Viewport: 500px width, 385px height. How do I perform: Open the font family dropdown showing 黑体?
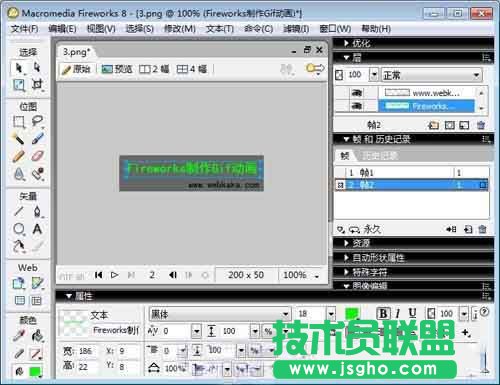coord(286,314)
